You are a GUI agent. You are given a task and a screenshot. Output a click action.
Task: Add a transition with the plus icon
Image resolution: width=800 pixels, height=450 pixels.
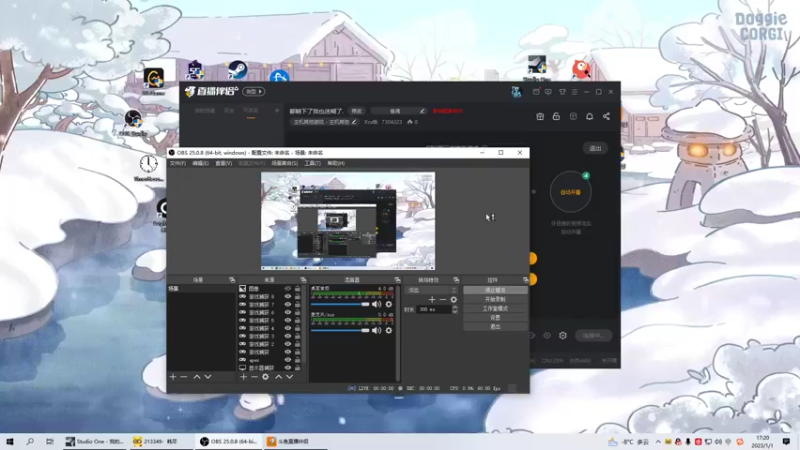[x=432, y=299]
